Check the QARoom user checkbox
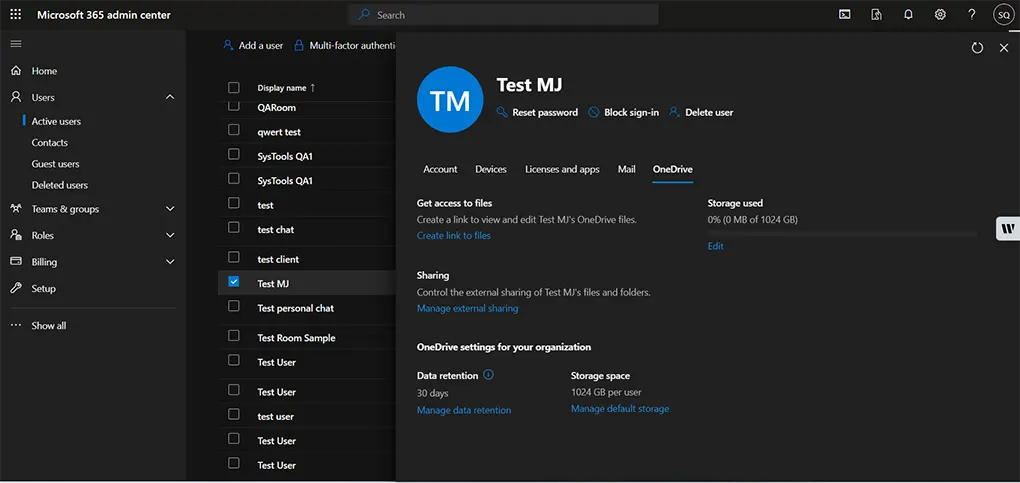1020x483 pixels. pos(234,106)
